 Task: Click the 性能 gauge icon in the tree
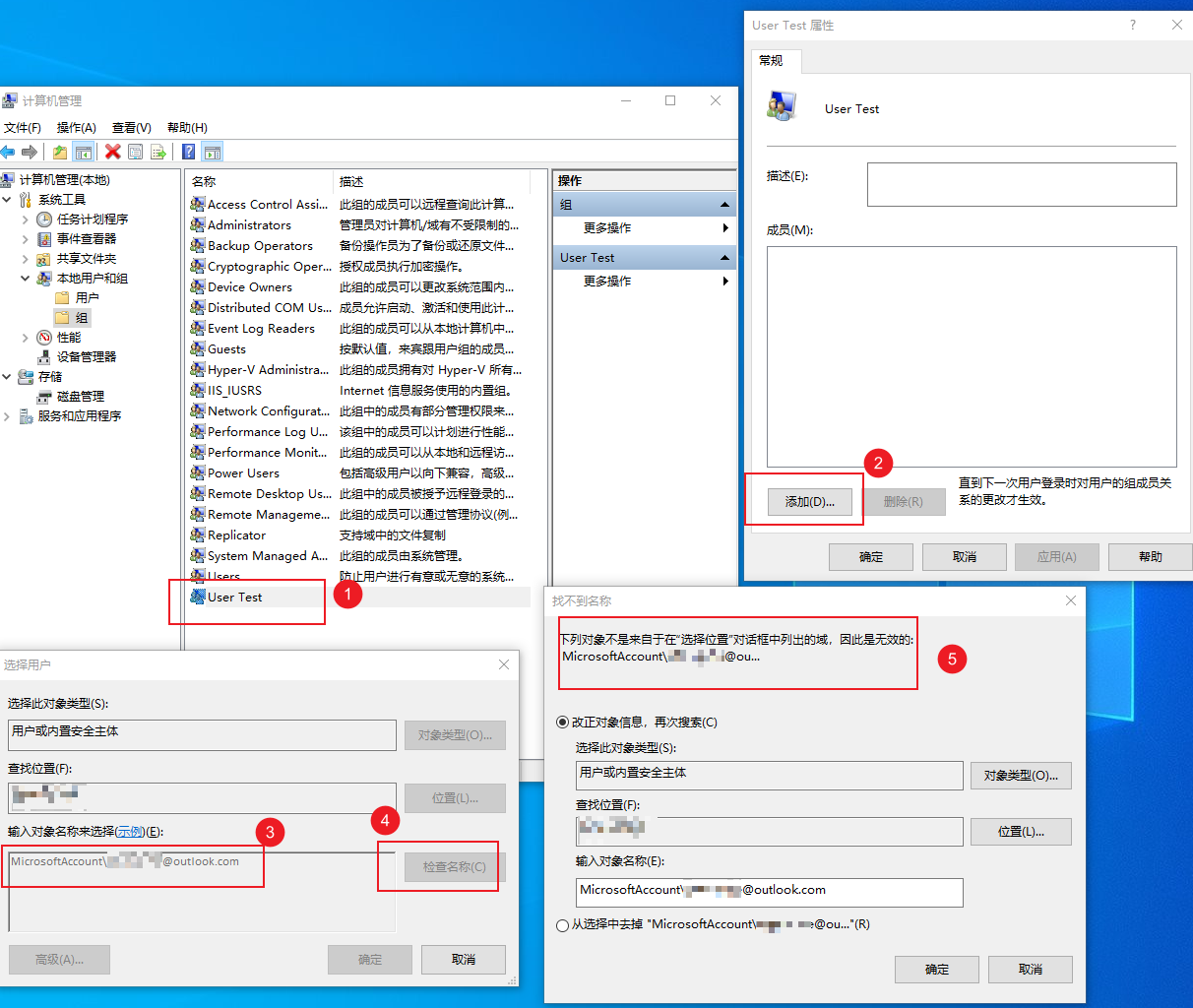click(x=44, y=338)
